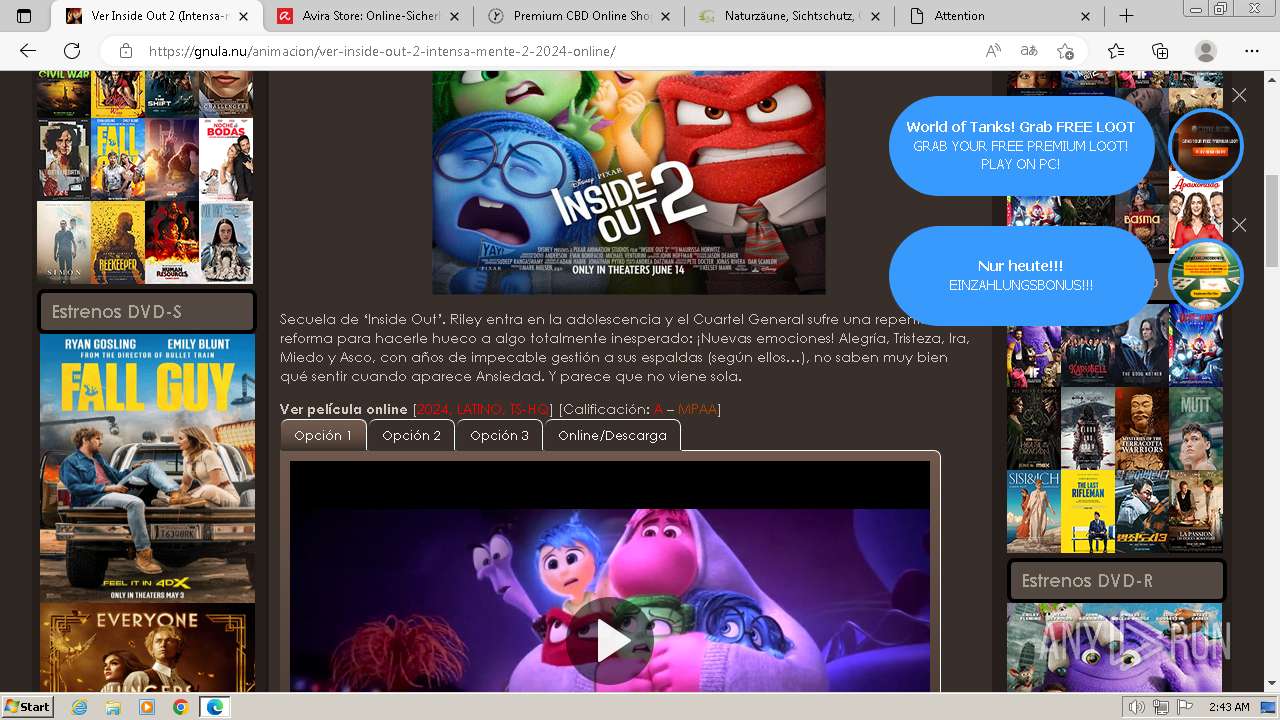Select the Opción 2 player tab

pyautogui.click(x=411, y=435)
